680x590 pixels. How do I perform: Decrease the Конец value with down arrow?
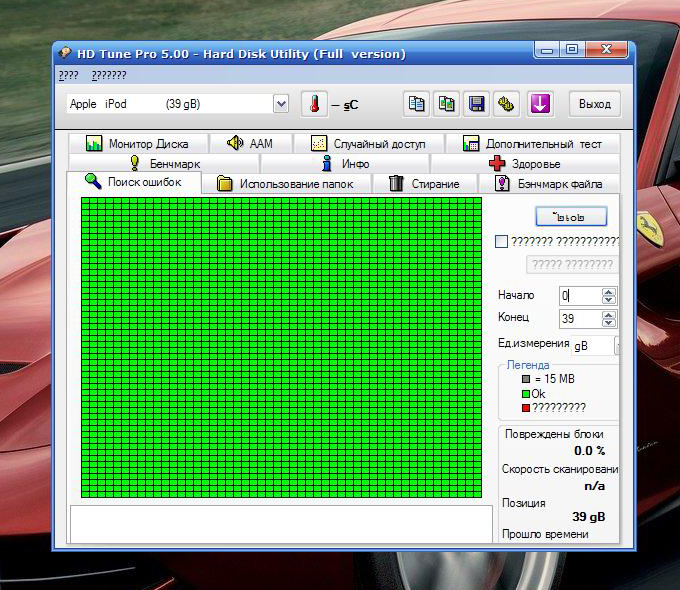(609, 323)
